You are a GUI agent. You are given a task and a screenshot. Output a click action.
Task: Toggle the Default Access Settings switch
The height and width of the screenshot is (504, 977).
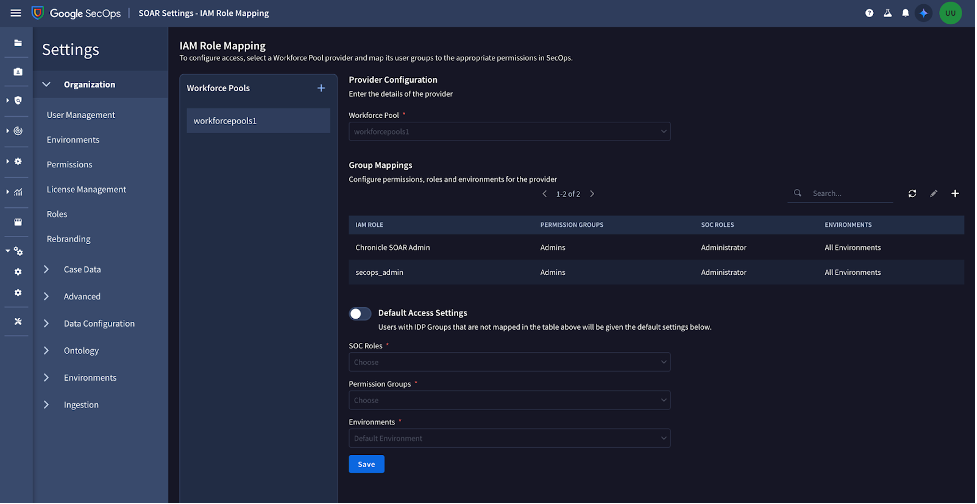(360, 314)
